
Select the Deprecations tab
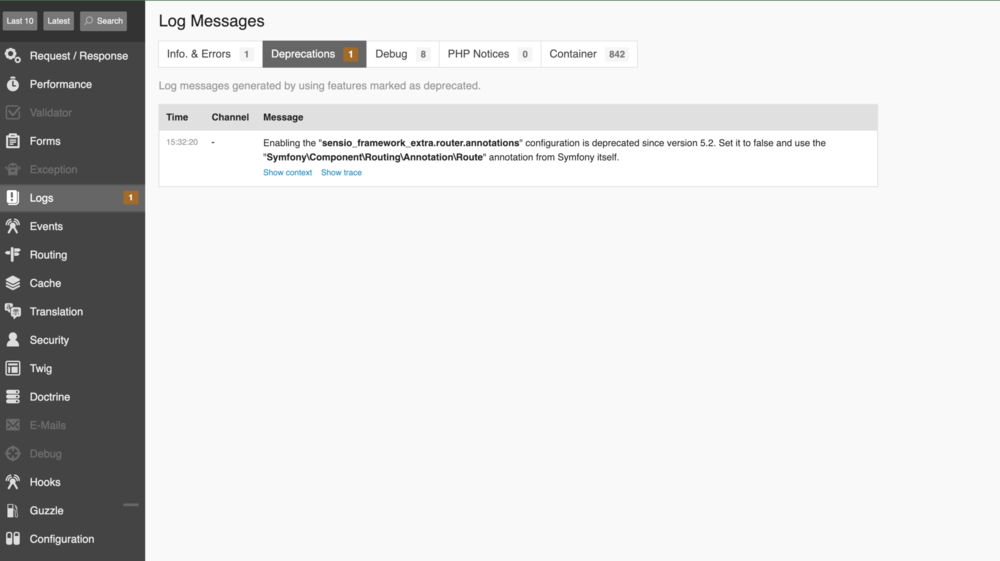click(x=314, y=54)
